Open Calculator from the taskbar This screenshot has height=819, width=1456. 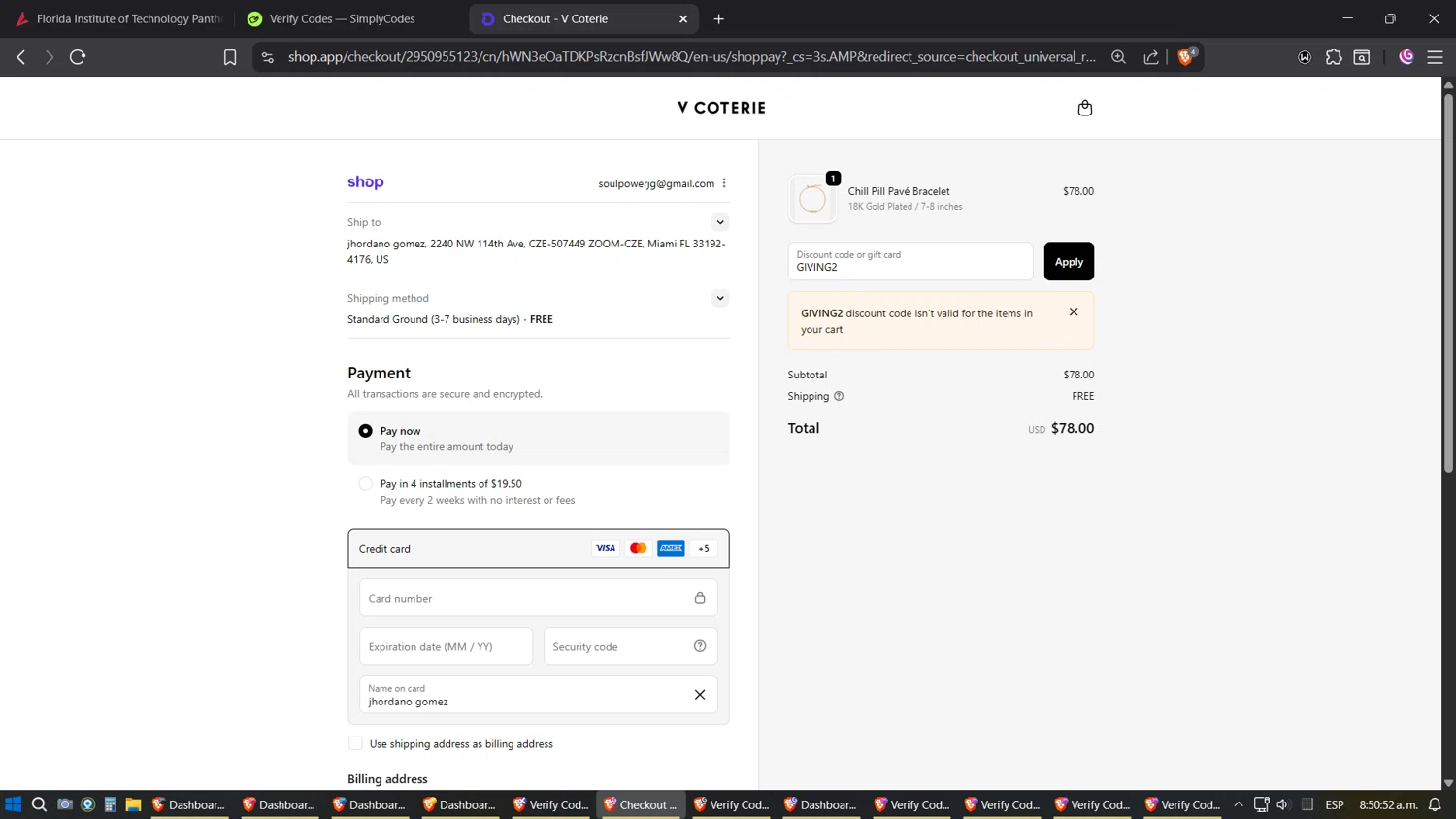(x=110, y=804)
